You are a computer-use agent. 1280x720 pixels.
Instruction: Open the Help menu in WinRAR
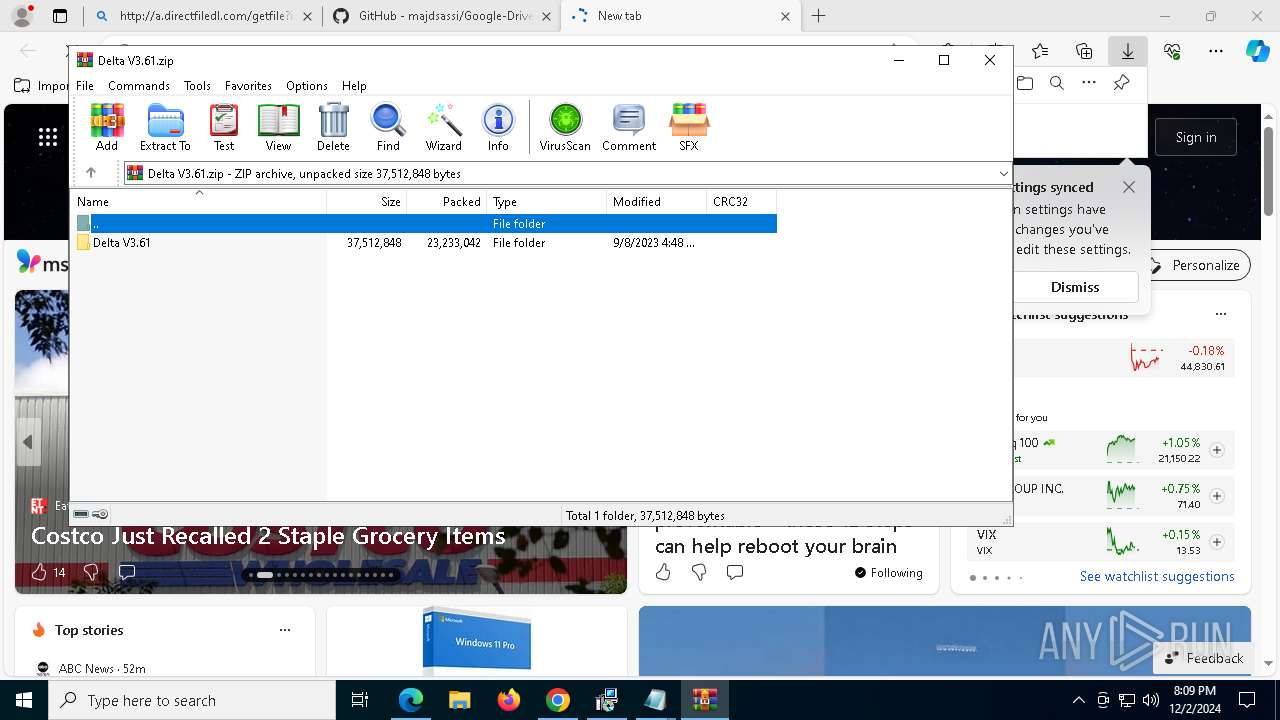pos(354,86)
